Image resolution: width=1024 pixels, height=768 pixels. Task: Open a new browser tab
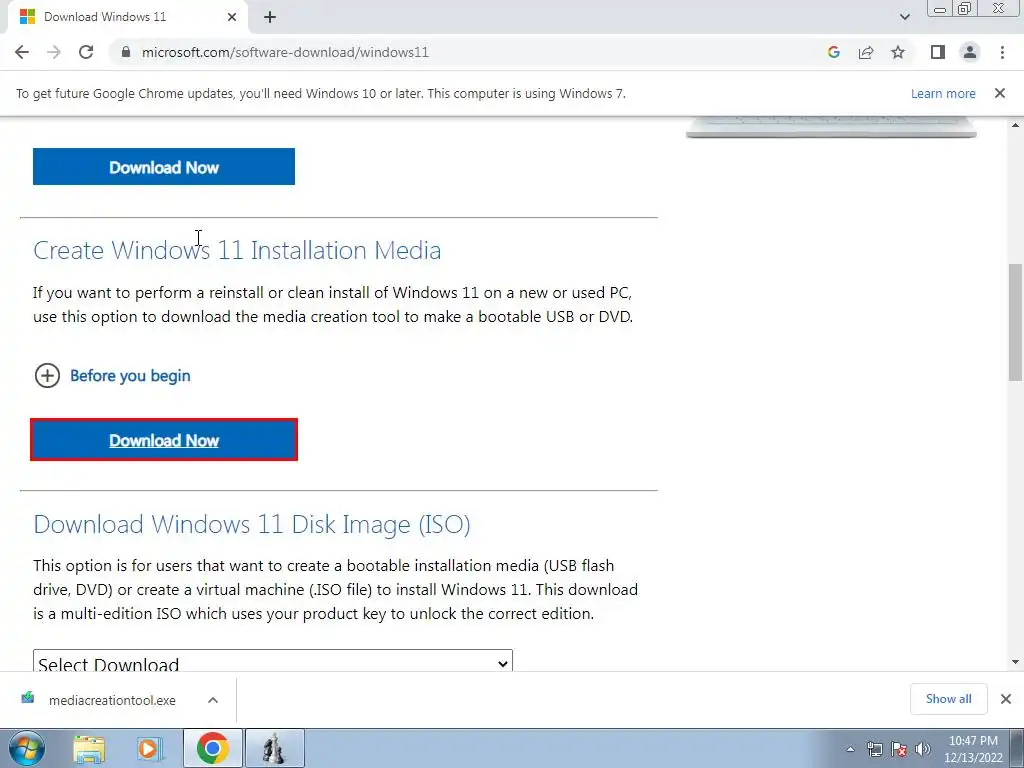270,17
